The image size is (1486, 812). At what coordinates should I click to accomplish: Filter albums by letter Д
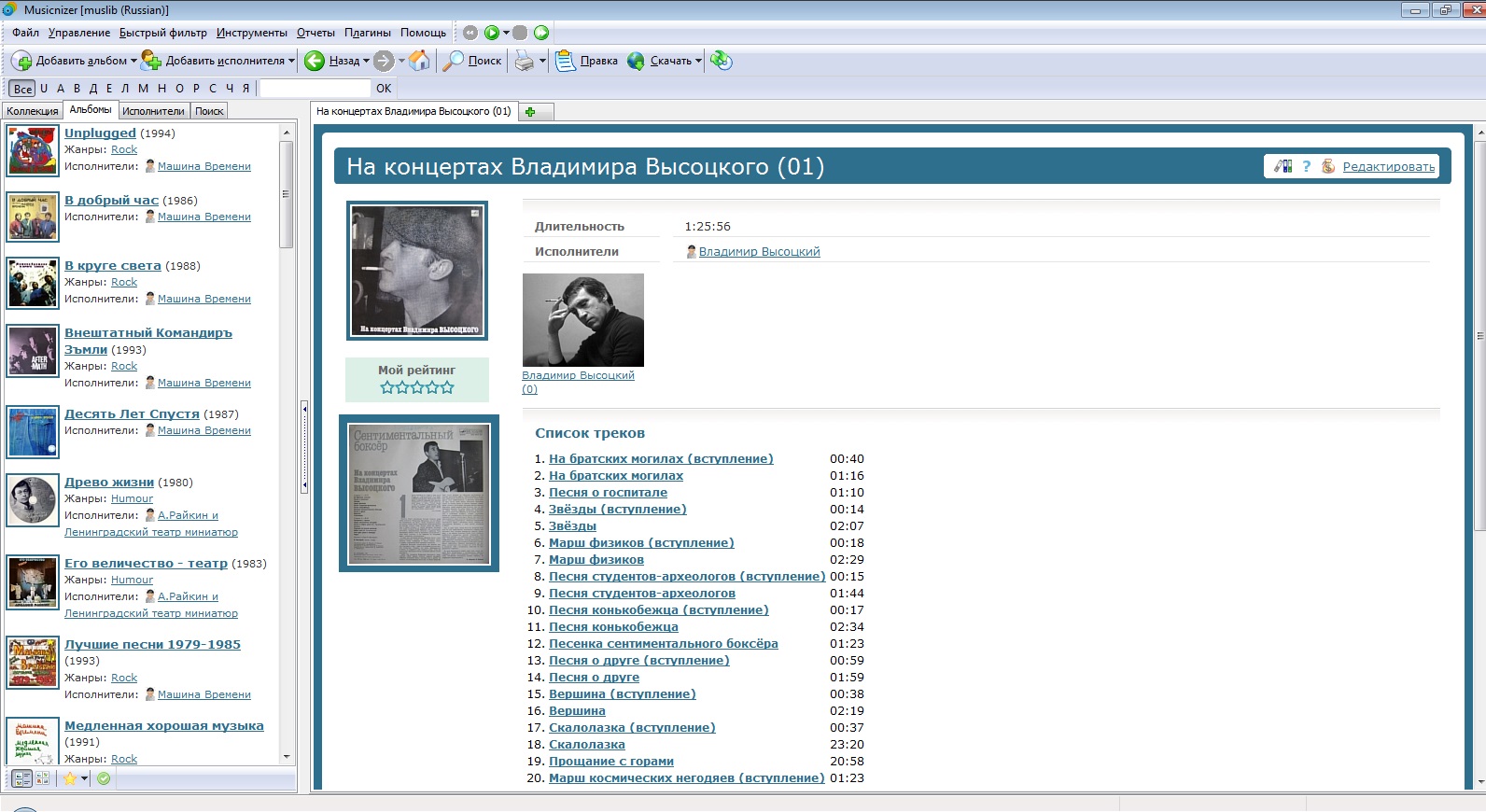pos(93,89)
